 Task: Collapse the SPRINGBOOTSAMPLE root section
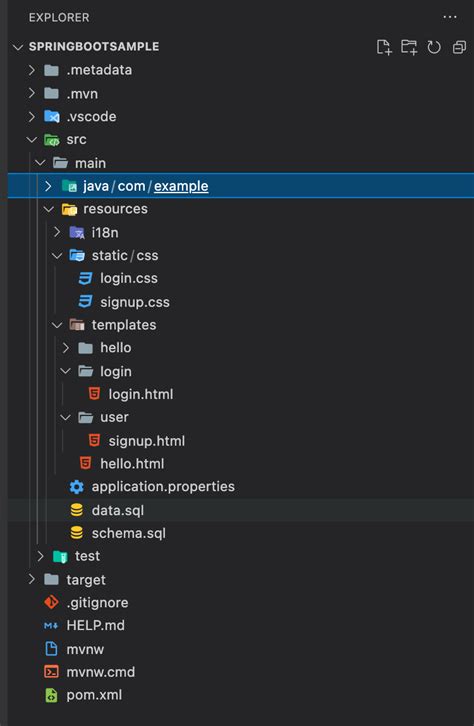click(18, 47)
